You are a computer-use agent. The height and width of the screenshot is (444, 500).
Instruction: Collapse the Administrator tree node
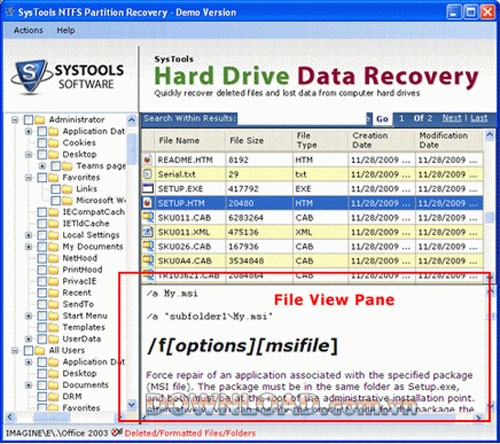[15, 120]
